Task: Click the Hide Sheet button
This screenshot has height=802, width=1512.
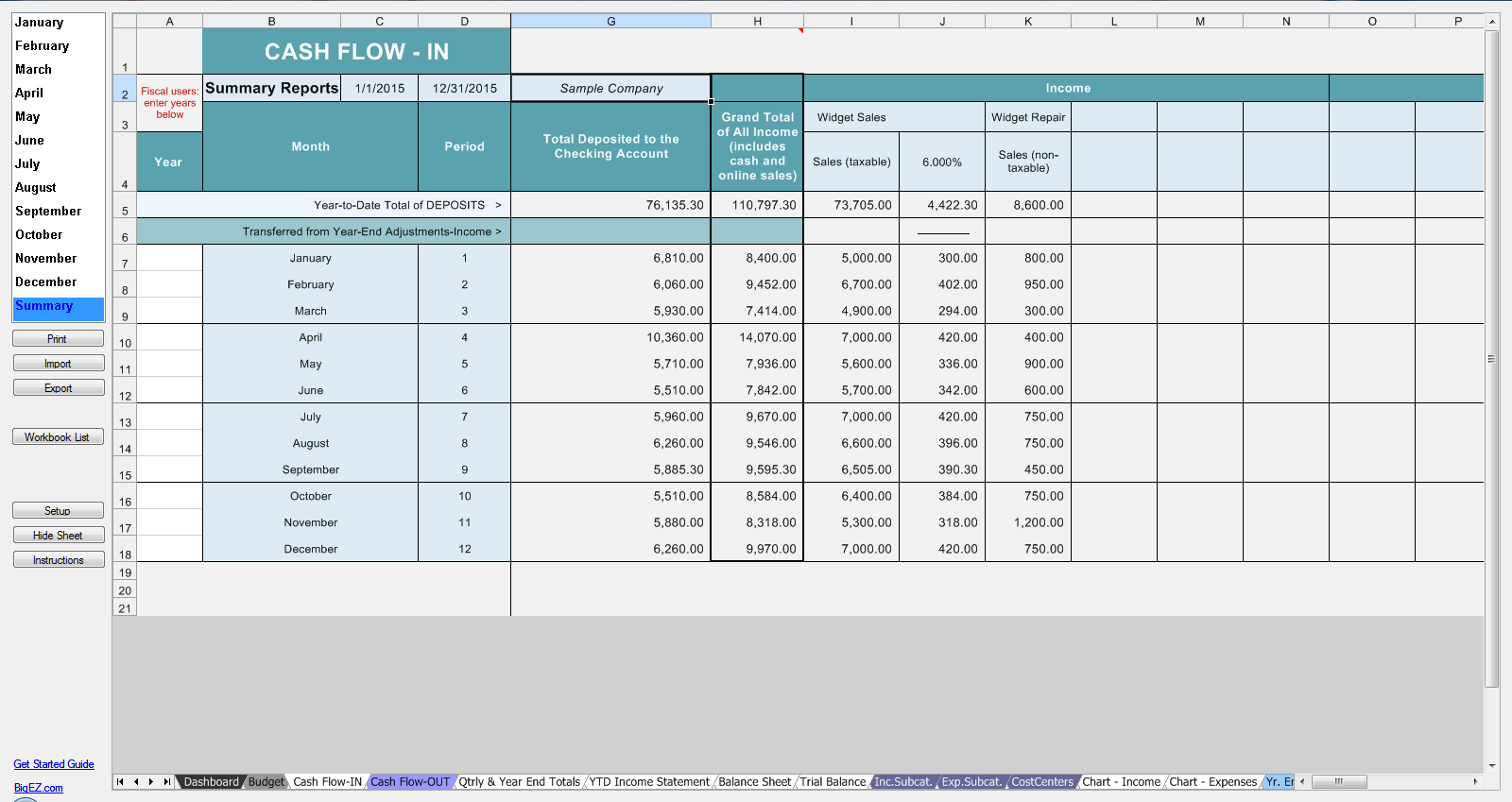Action: [58, 536]
